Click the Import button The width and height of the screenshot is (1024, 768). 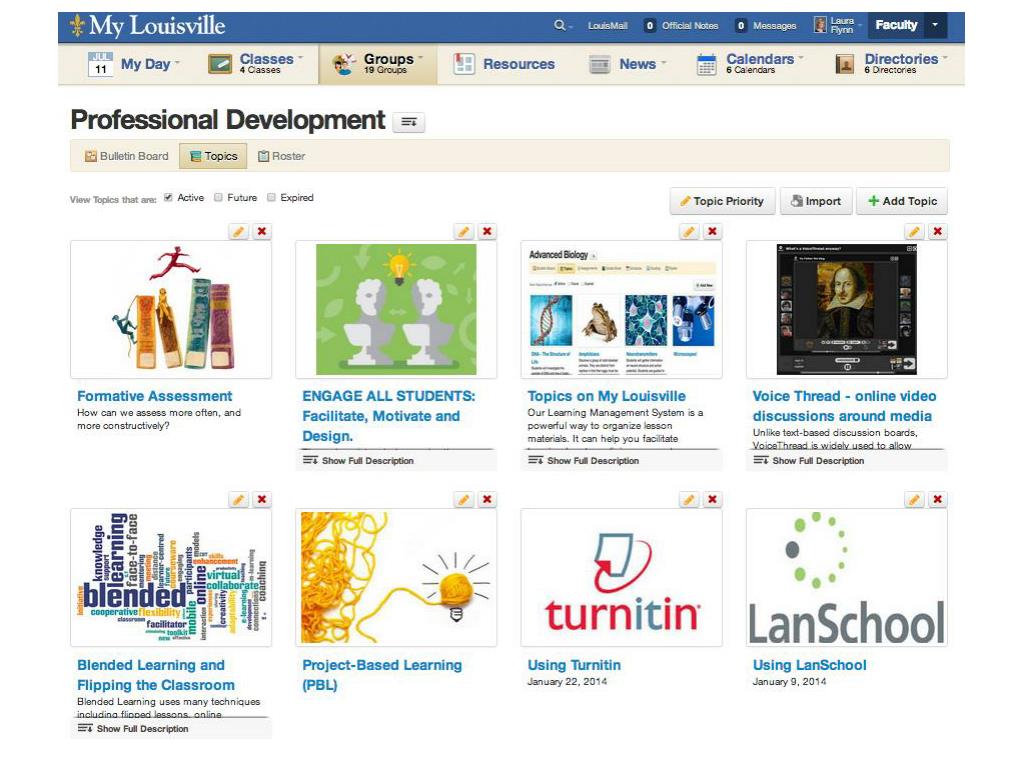pyautogui.click(x=816, y=201)
